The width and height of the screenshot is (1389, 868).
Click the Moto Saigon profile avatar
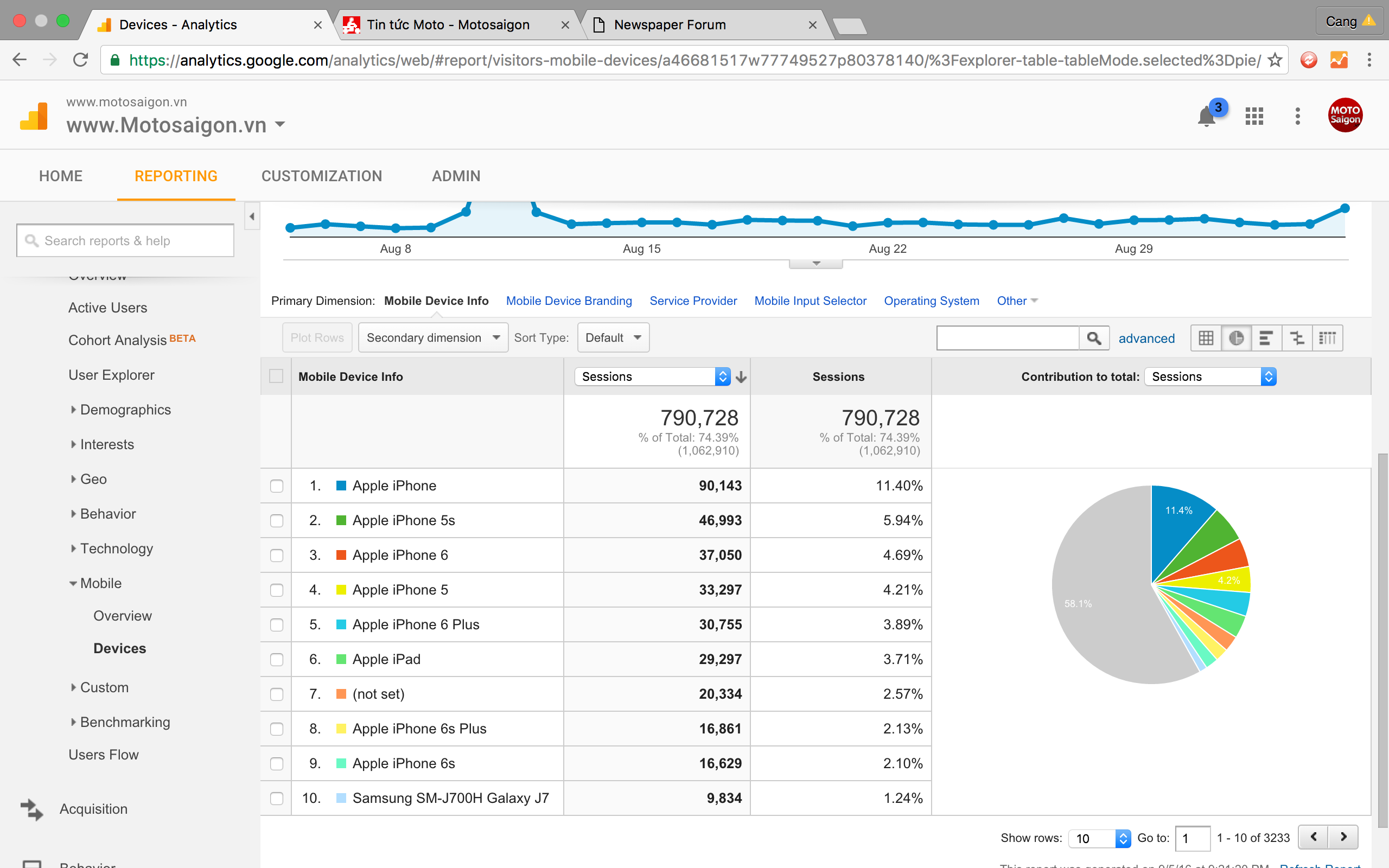1345,115
